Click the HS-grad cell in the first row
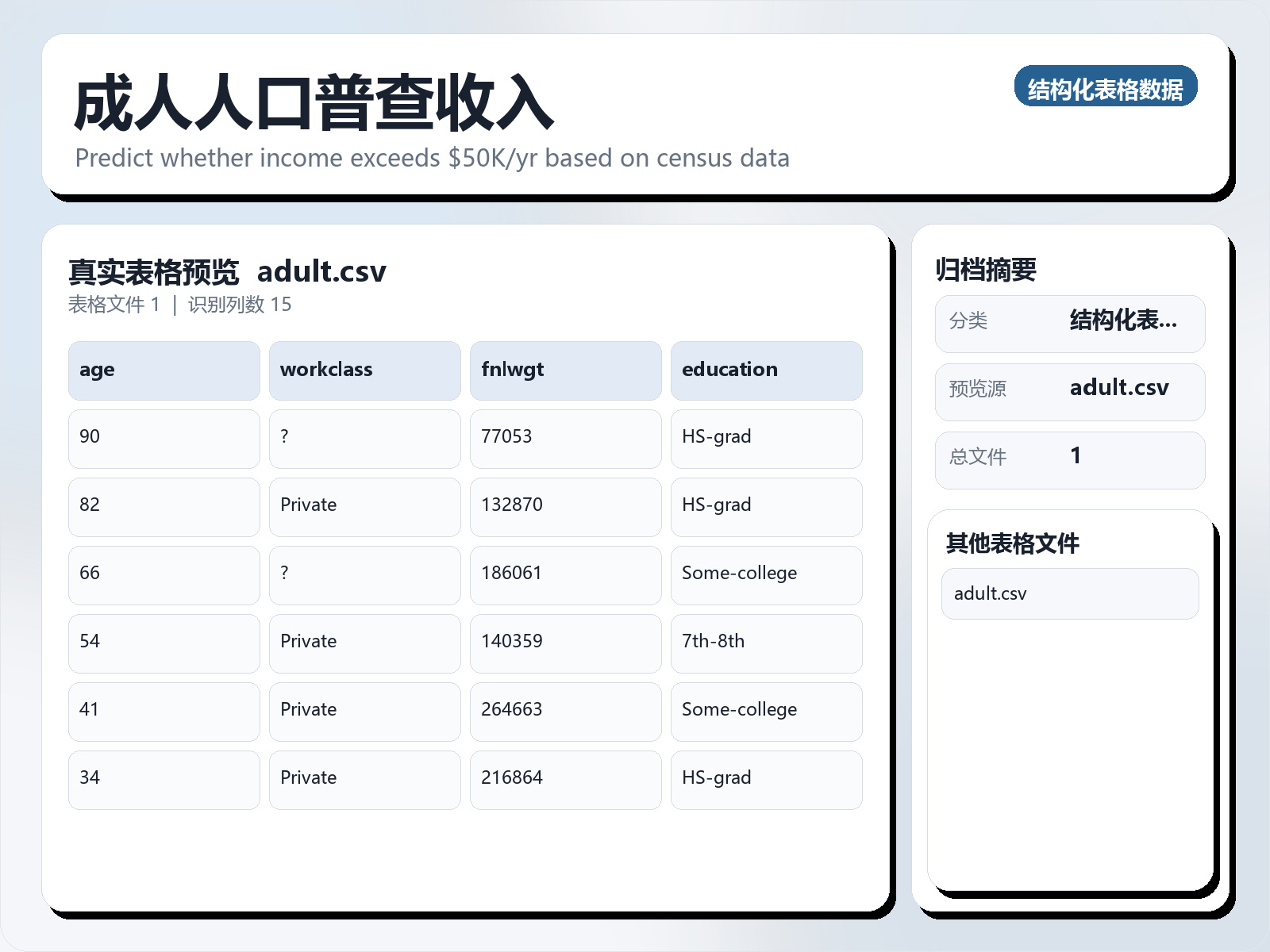Viewport: 1270px width, 952px height. (766, 438)
